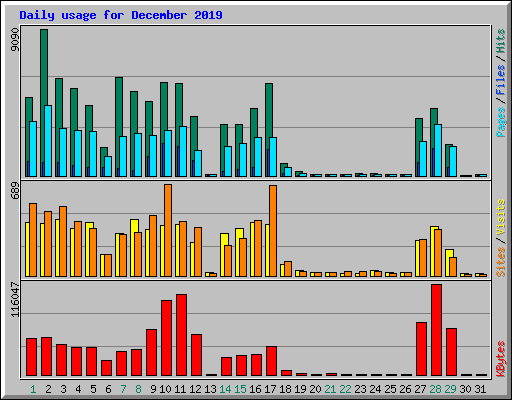The image size is (512, 400).
Task: Click the red KBytes bar for day 27
Action: coord(421,349)
